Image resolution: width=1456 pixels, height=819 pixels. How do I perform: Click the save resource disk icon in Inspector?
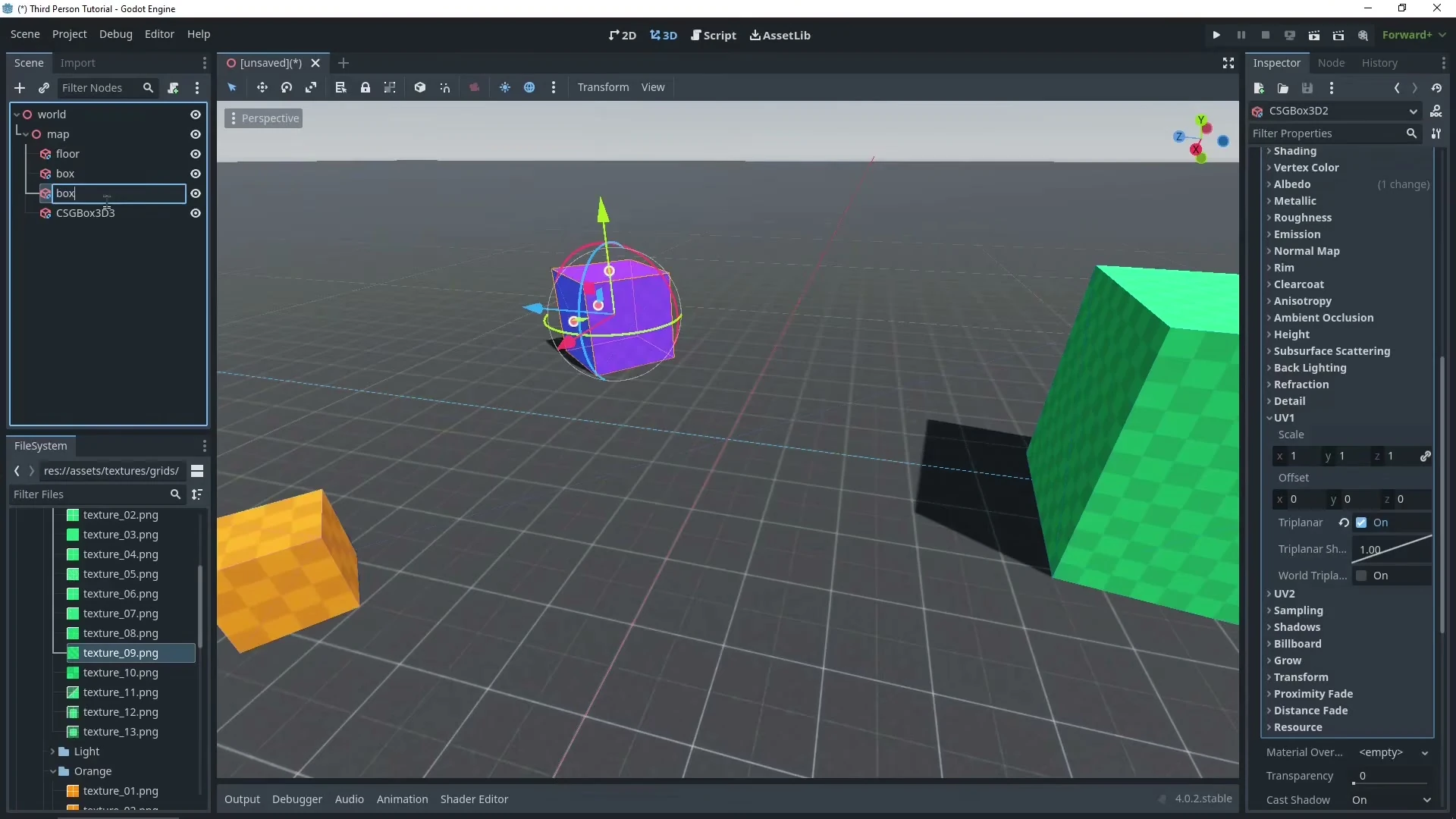1307,88
